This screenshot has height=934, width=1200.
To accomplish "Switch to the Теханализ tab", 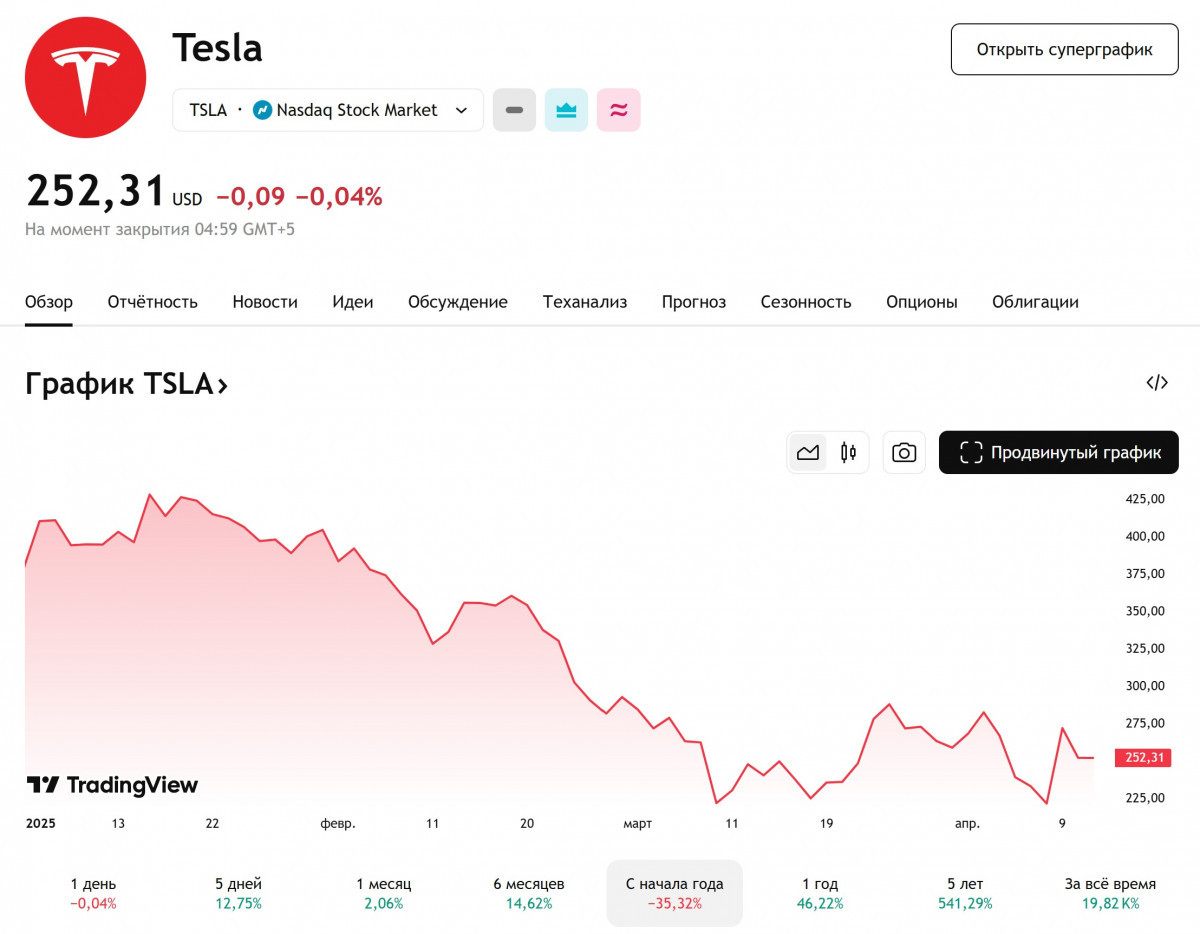I will point(585,302).
